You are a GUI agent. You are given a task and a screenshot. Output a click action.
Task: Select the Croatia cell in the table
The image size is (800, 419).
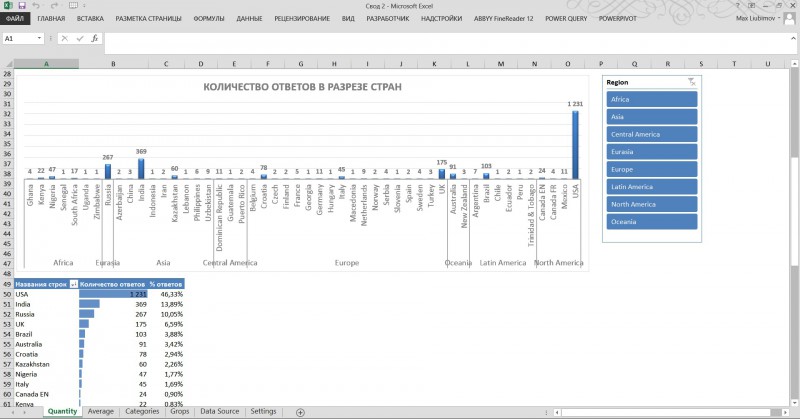pyautogui.click(x=46, y=354)
